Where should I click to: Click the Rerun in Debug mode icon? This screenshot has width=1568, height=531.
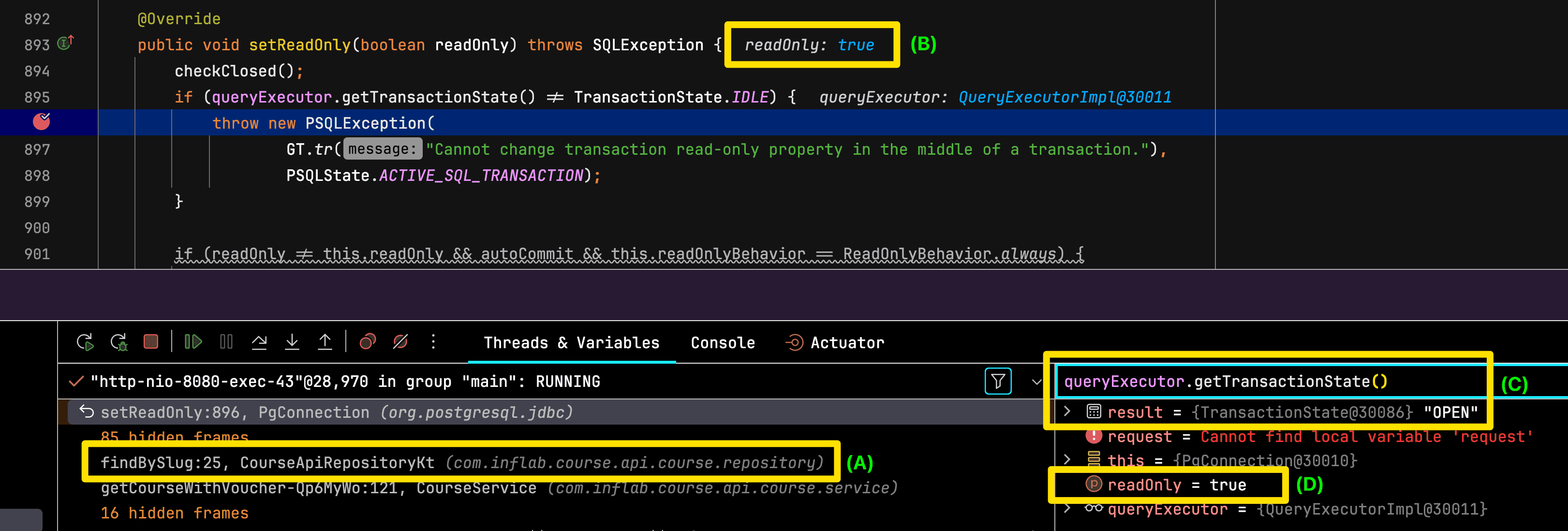pos(118,342)
